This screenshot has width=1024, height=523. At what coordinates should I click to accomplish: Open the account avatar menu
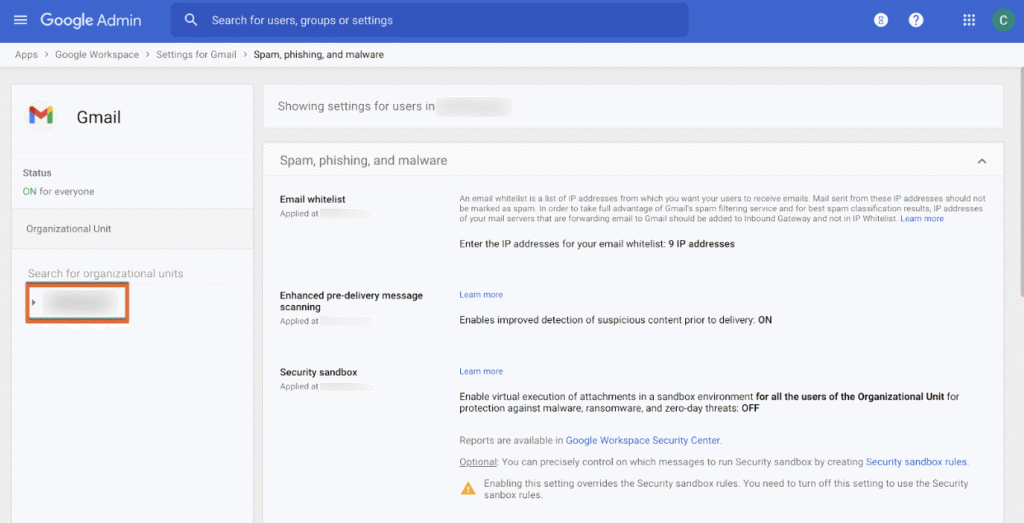point(1002,20)
